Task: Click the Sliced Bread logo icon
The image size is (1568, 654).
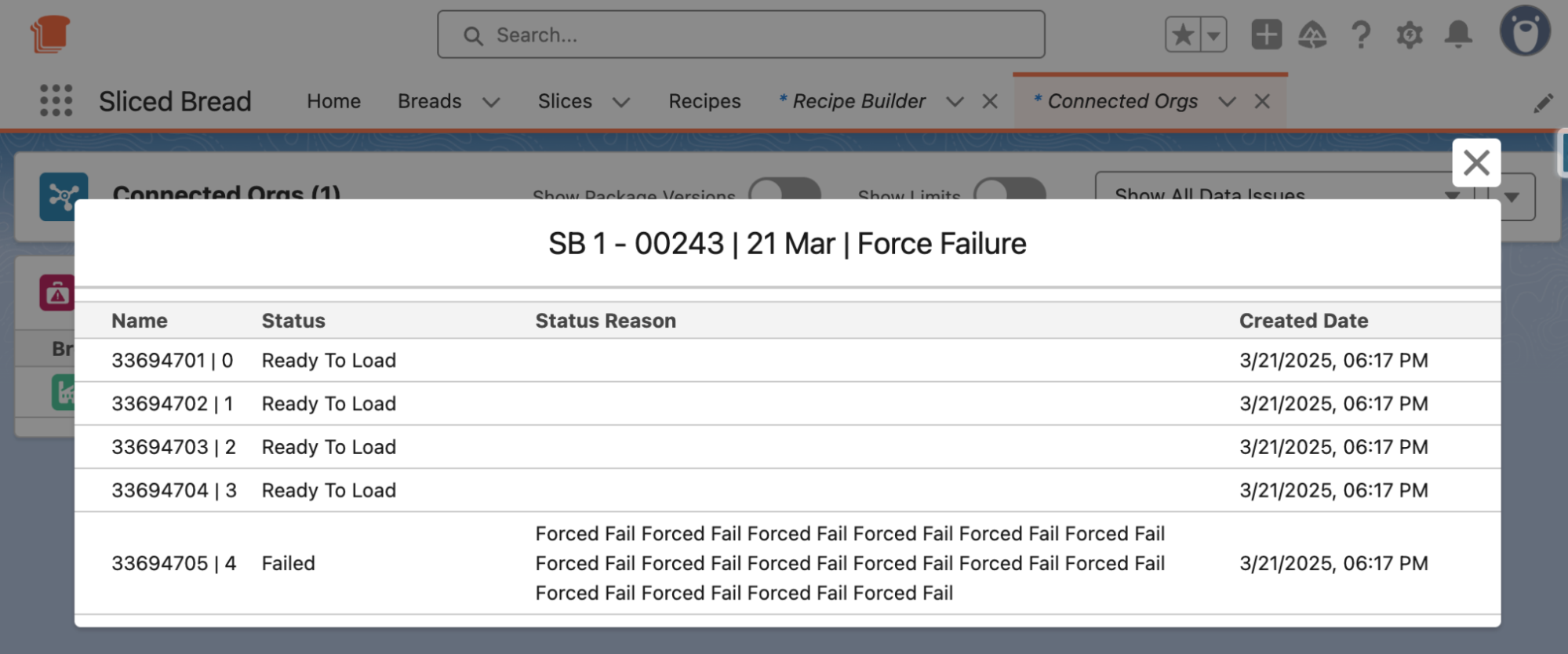Action: 50,35
